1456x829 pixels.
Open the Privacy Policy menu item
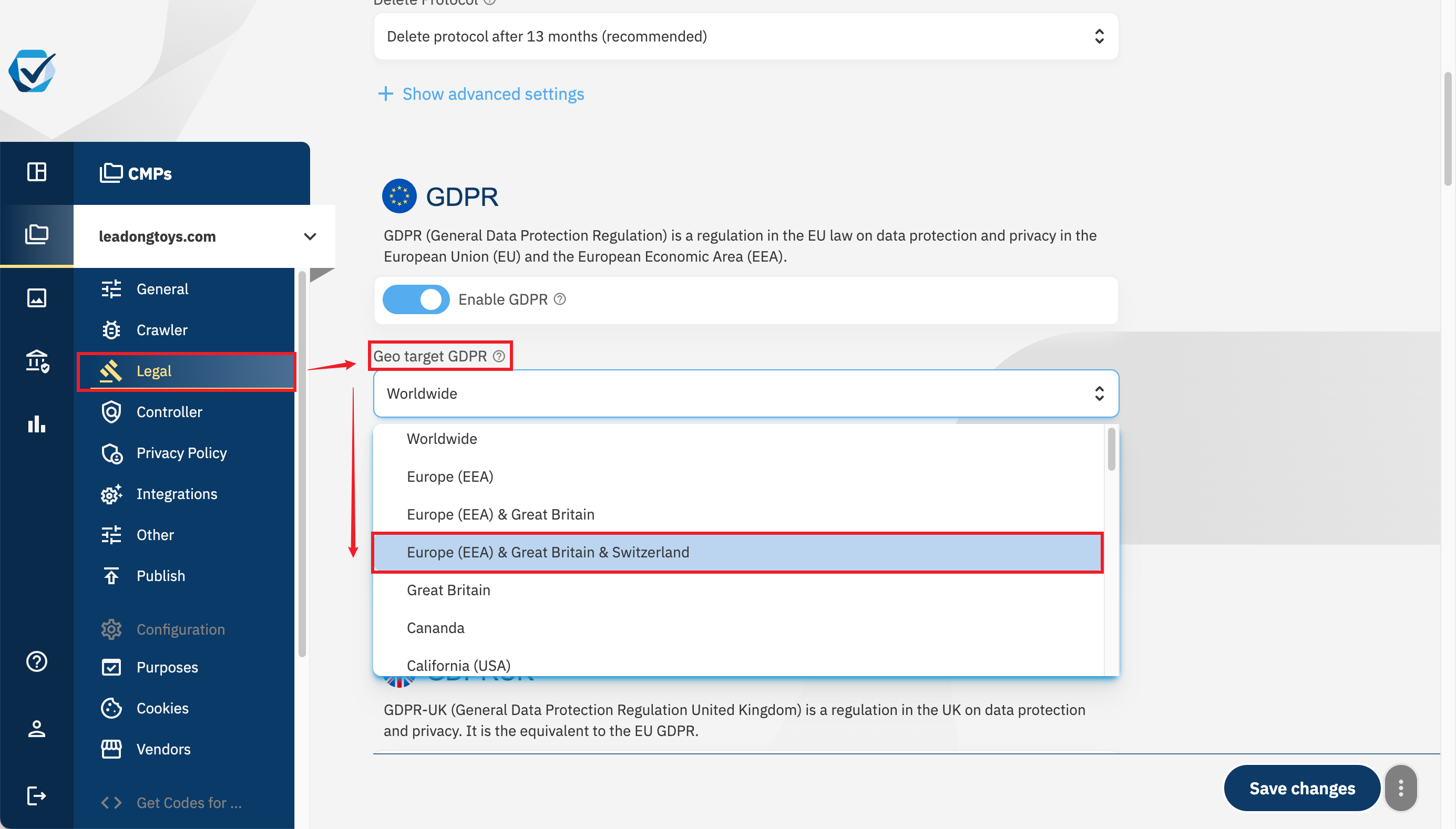tap(181, 453)
